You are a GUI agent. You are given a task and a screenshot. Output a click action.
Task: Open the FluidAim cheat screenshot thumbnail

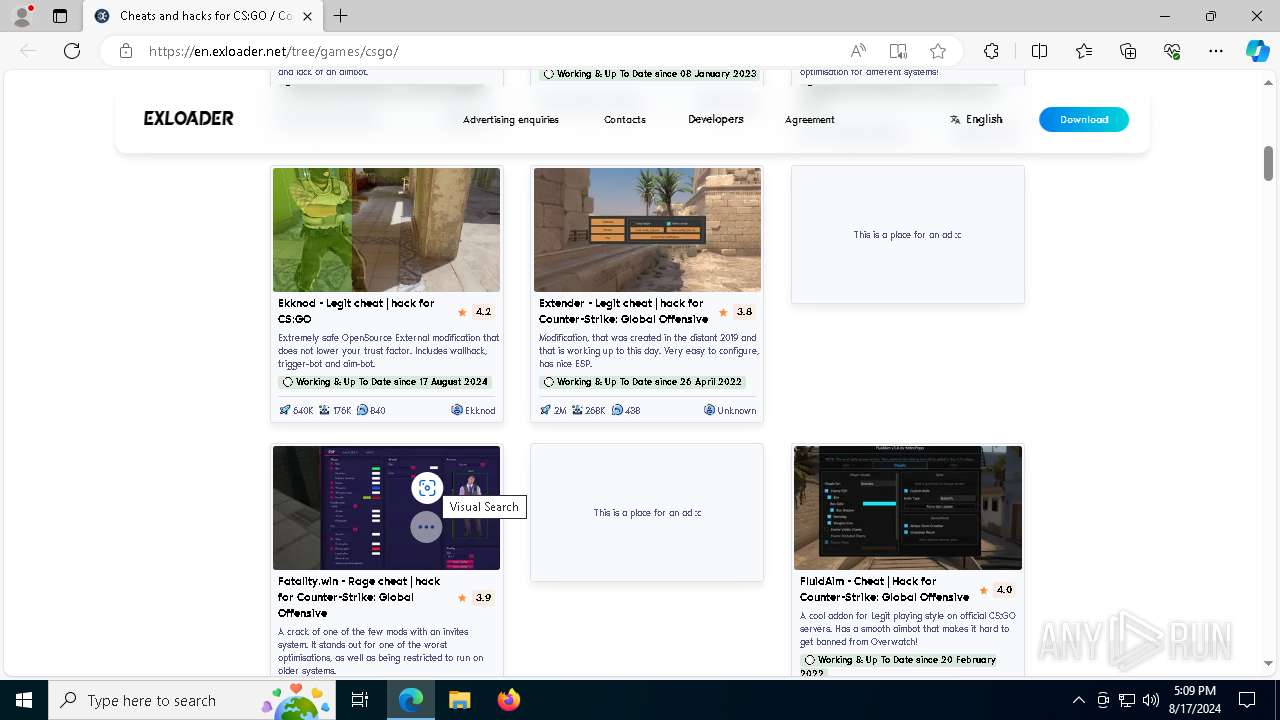click(908, 508)
